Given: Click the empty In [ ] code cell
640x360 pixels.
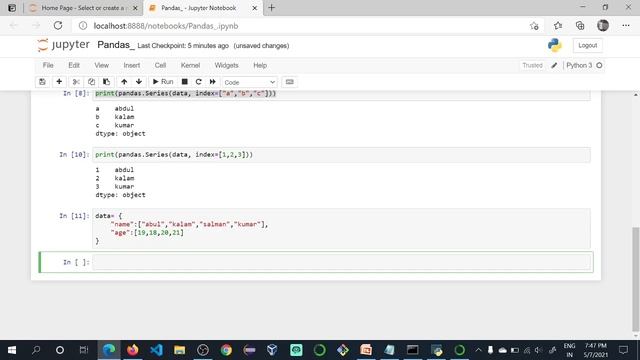Looking at the screenshot, I should coord(342,262).
